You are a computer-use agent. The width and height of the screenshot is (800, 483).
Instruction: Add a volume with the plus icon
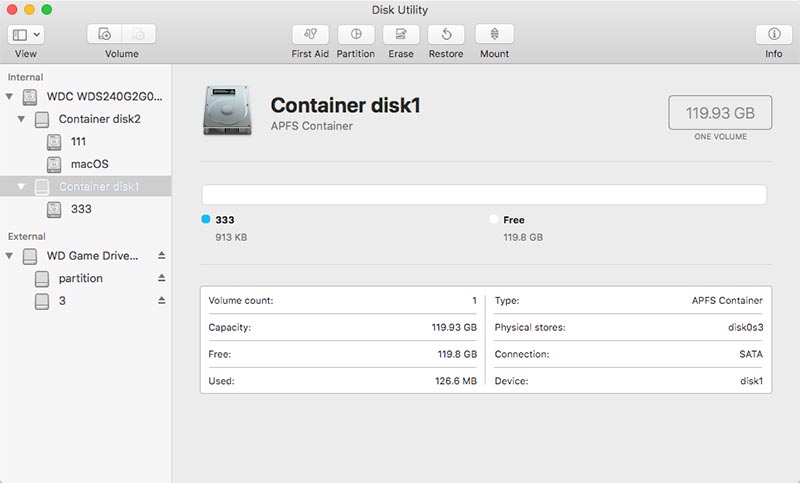tap(106, 34)
